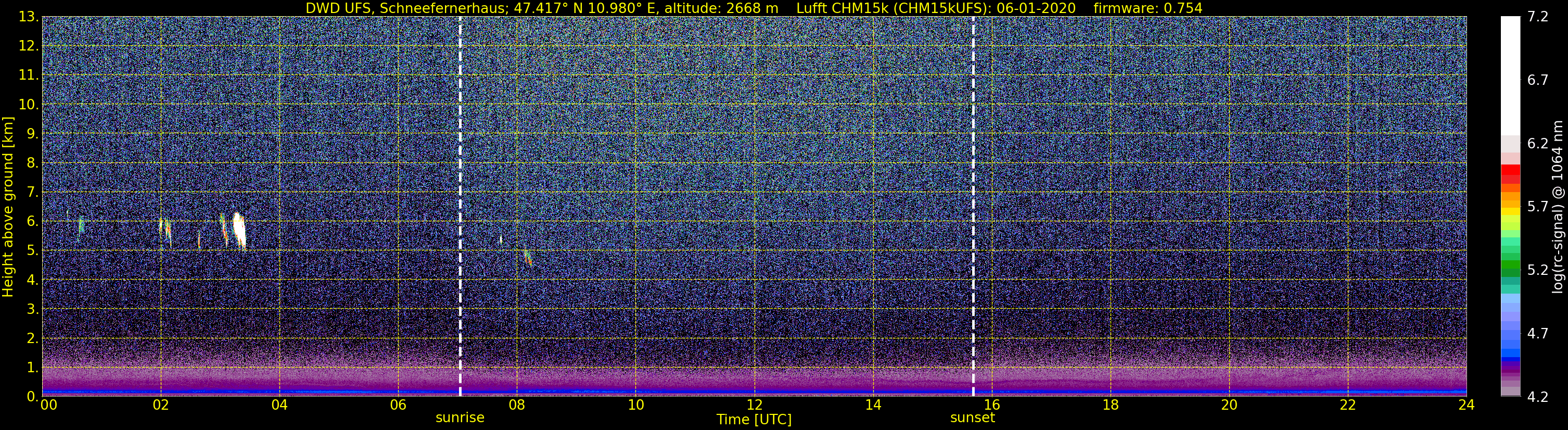Click the time axis tick '06'
This screenshot has width=1568, height=430.
[398, 405]
